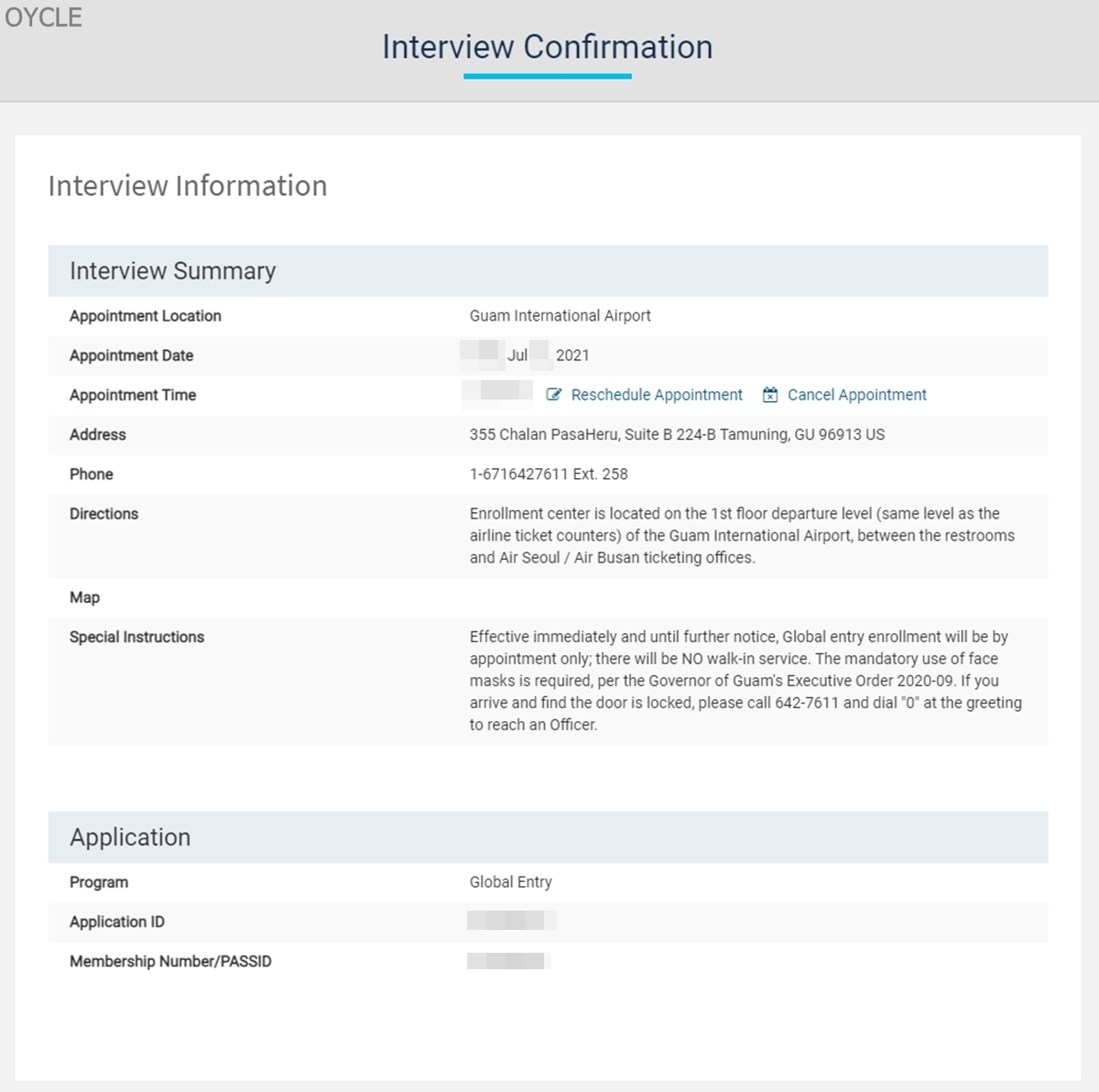Click the Program label
Viewport: 1099px width, 1092px height.
pyautogui.click(x=99, y=882)
